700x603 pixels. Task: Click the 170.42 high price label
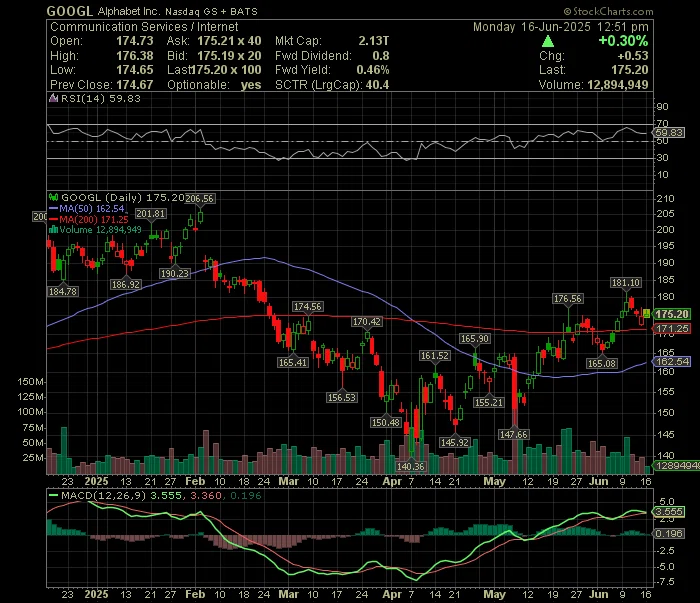coord(367,321)
